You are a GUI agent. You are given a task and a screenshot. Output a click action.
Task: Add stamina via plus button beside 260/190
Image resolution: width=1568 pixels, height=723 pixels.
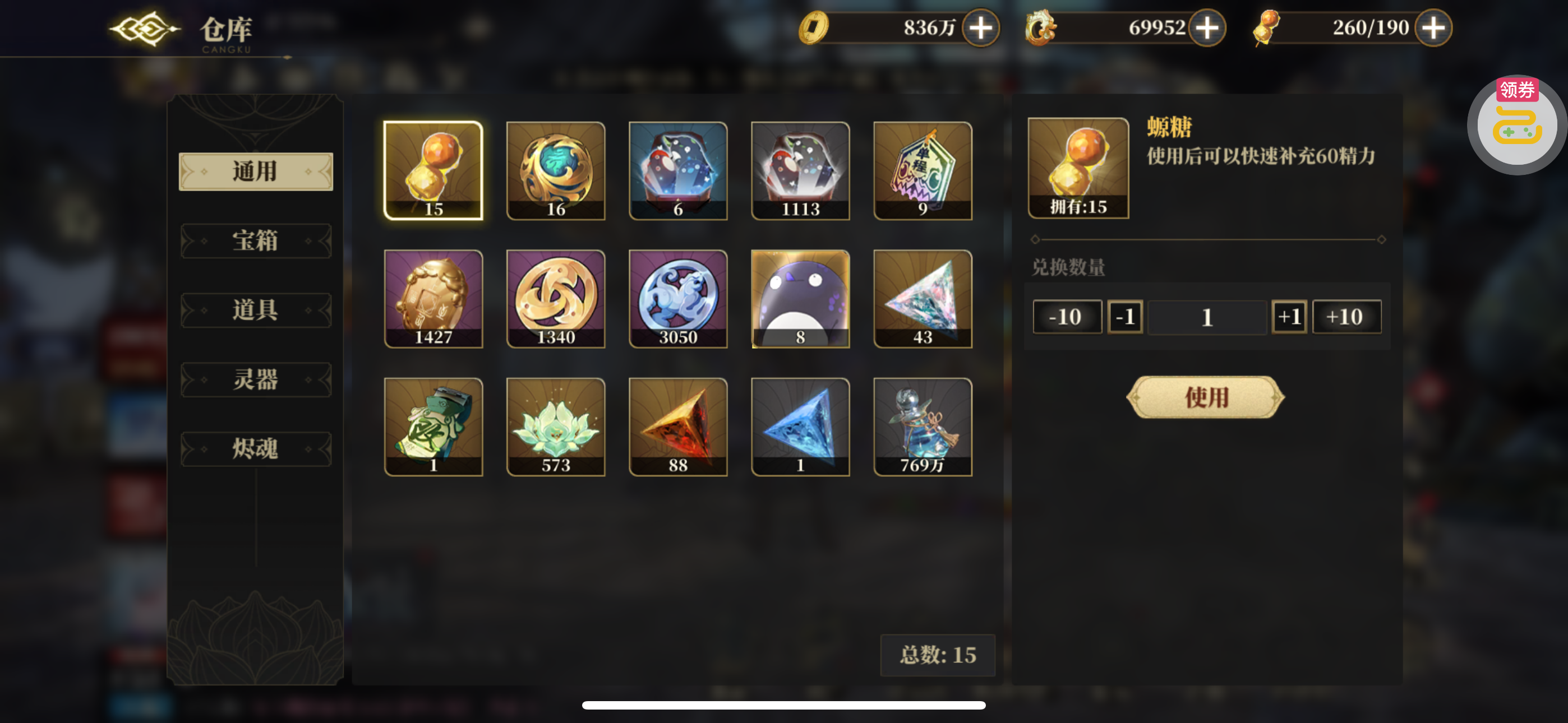click(x=1433, y=28)
